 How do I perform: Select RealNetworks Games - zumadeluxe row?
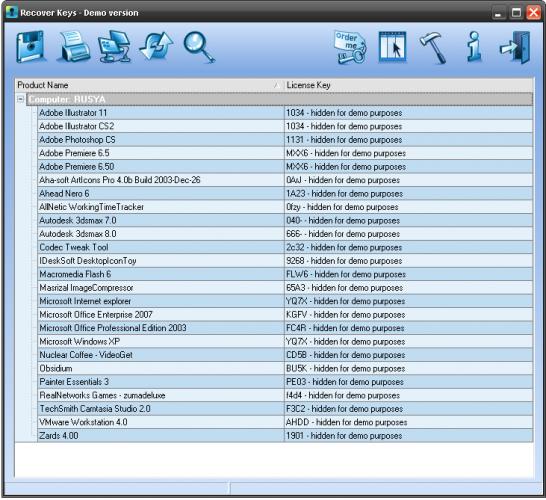pyautogui.click(x=285, y=396)
